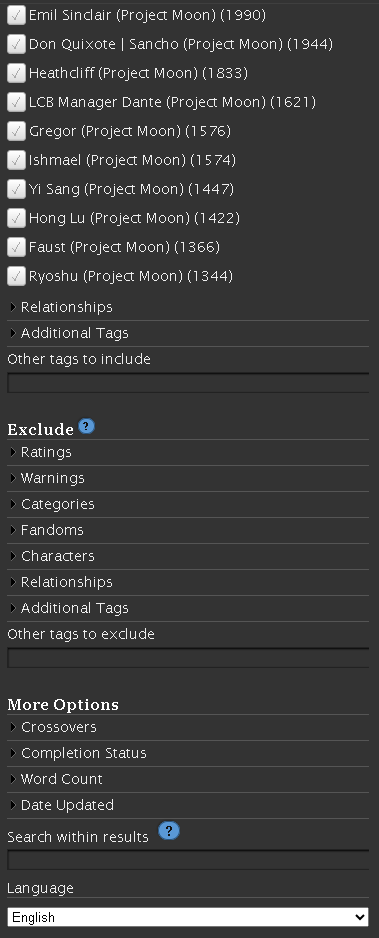Image resolution: width=379 pixels, height=938 pixels.
Task: Expand include Additional Tags section
Action: pyautogui.click(x=188, y=333)
